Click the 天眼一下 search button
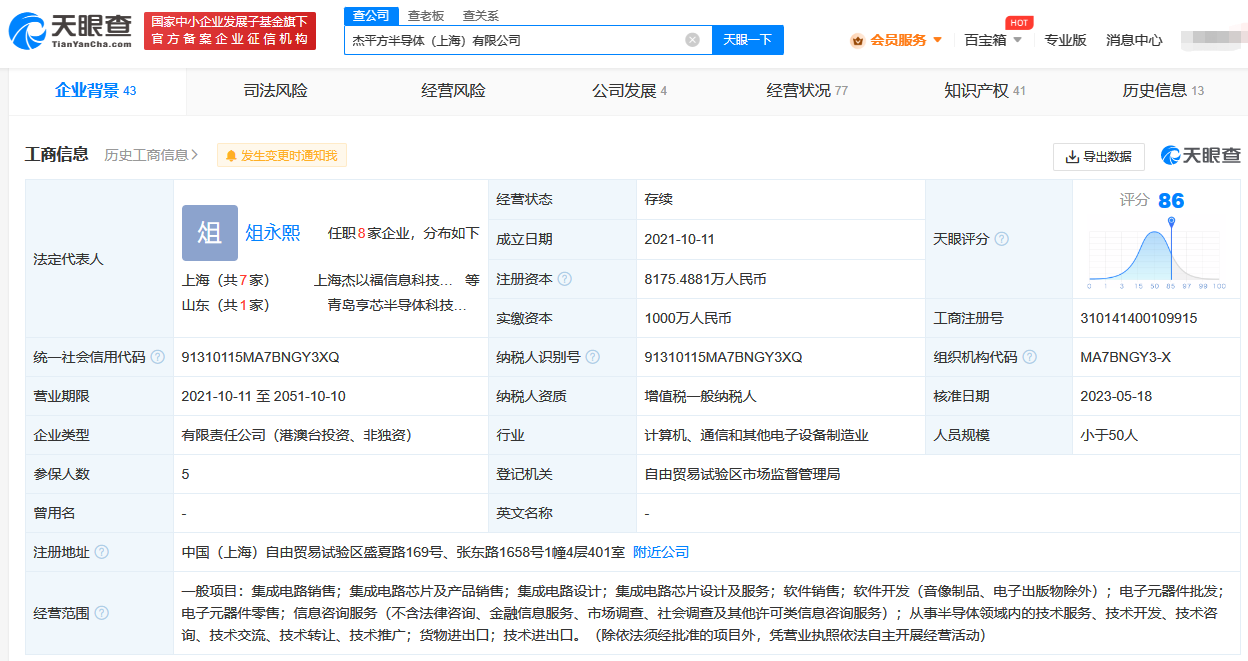 pyautogui.click(x=747, y=40)
